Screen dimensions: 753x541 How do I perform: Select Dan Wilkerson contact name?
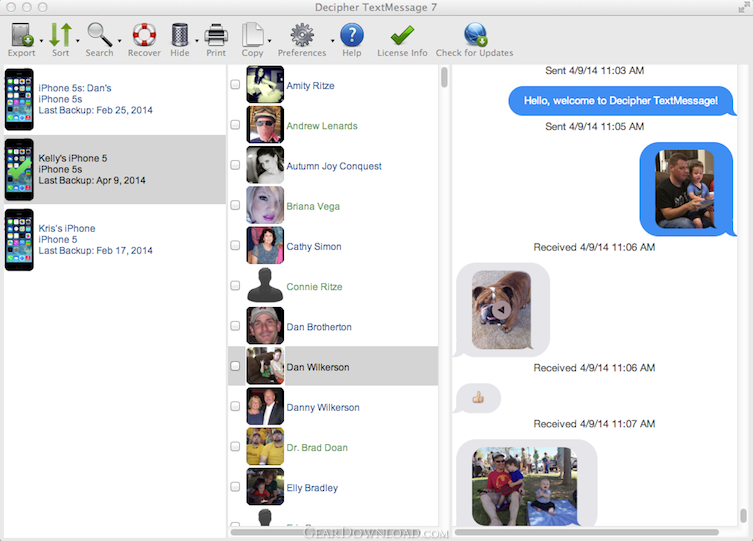[318, 367]
